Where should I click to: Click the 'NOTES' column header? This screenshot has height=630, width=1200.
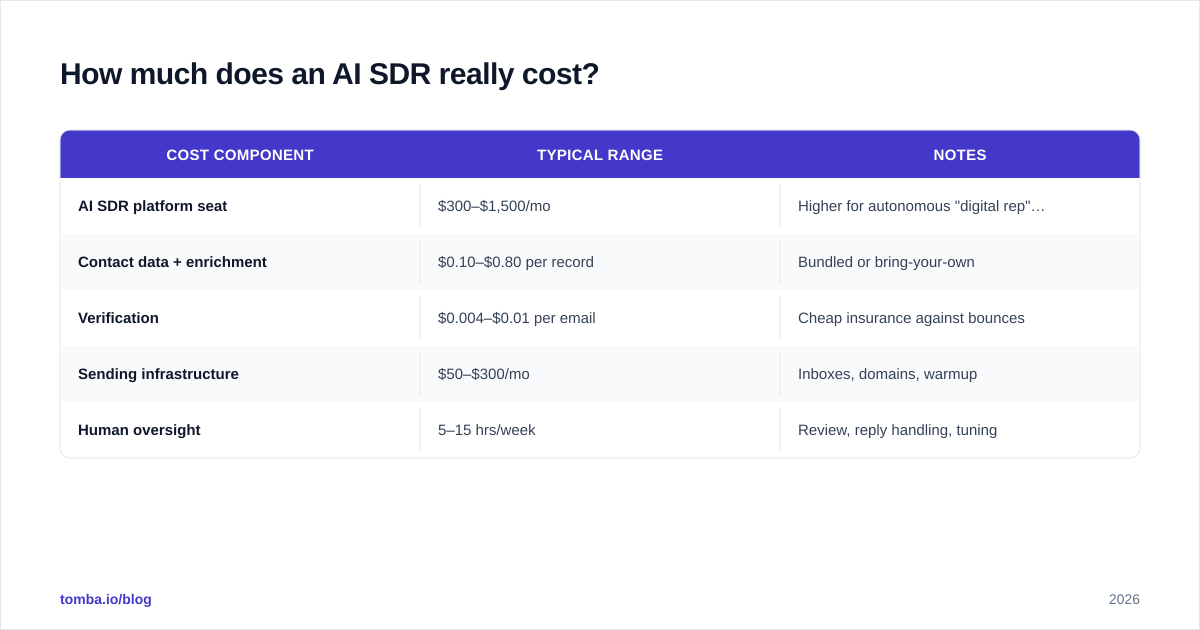[x=960, y=155]
